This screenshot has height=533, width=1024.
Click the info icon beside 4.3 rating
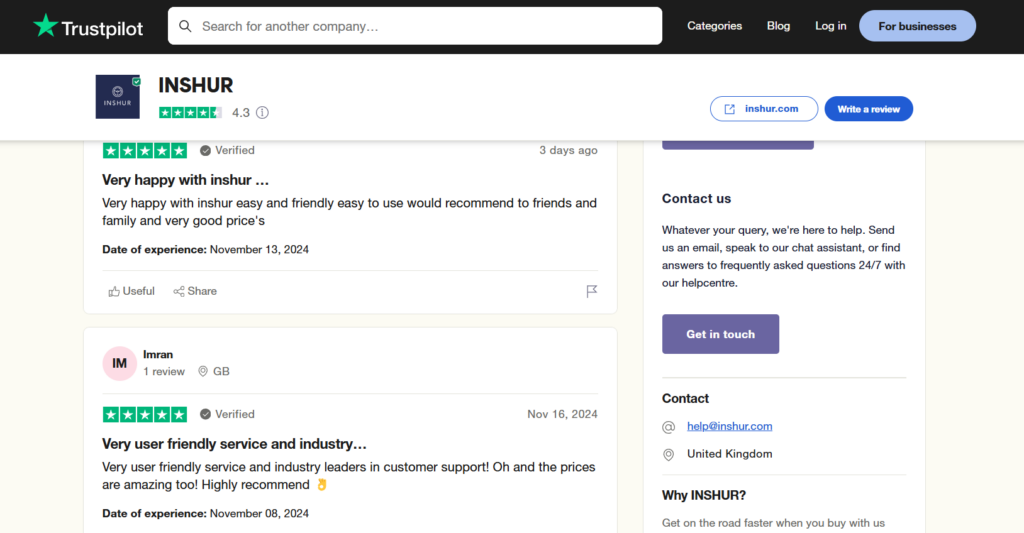(262, 113)
